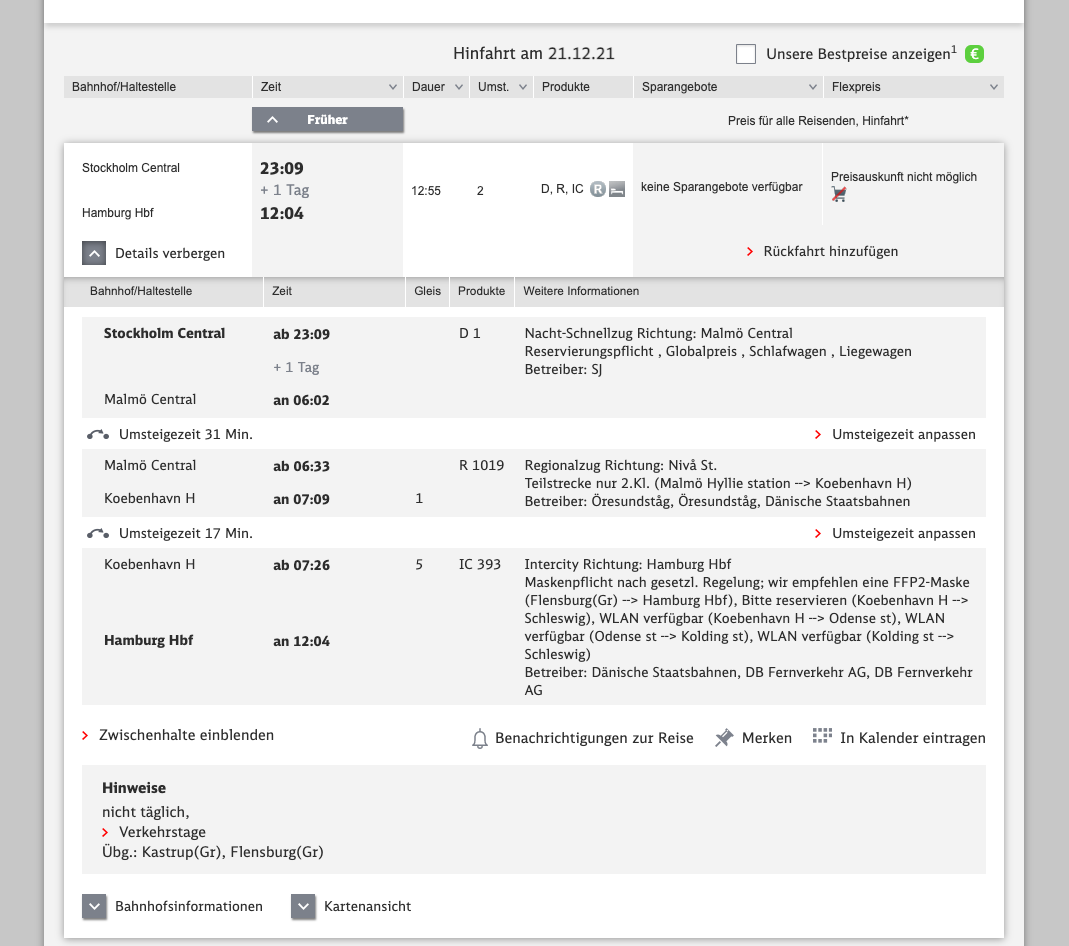1069x946 pixels.
Task: Click the unavailable shopping cart icon
Action: click(839, 194)
